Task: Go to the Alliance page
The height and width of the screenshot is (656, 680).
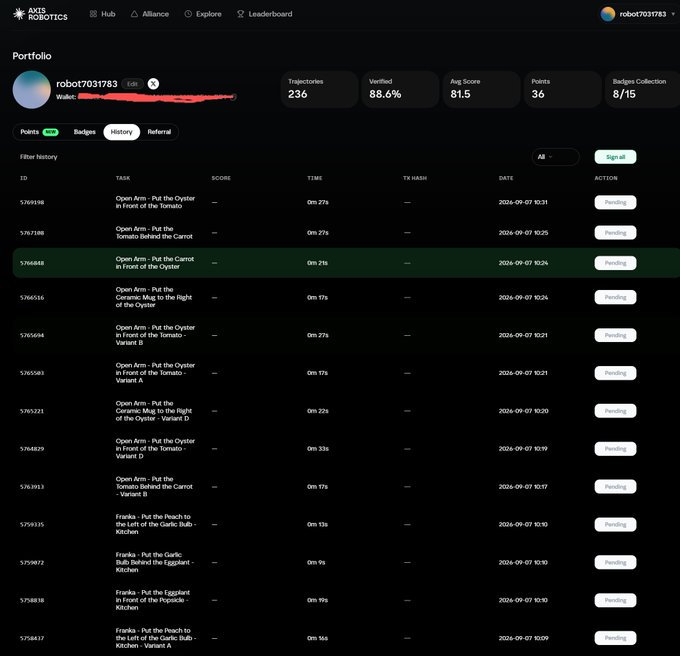Action: [x=150, y=14]
